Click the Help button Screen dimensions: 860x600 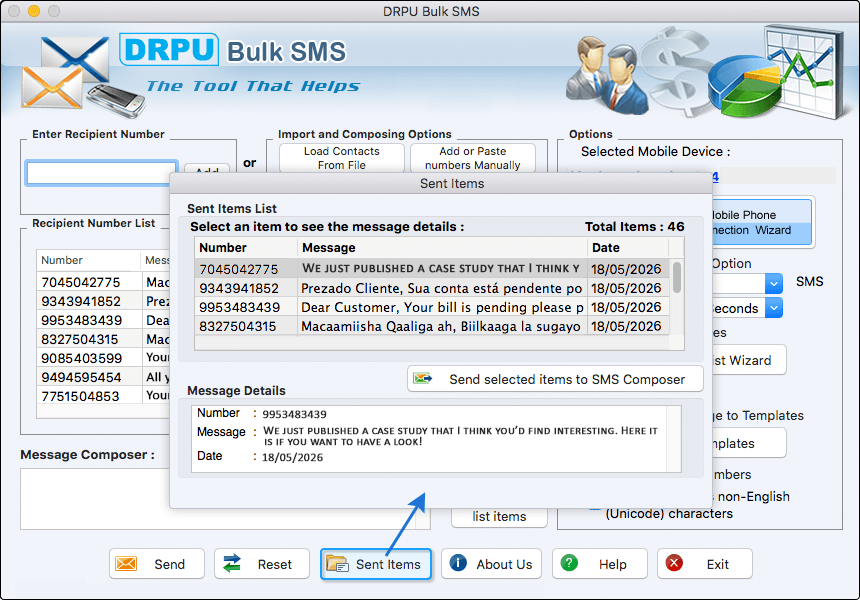coord(599,564)
